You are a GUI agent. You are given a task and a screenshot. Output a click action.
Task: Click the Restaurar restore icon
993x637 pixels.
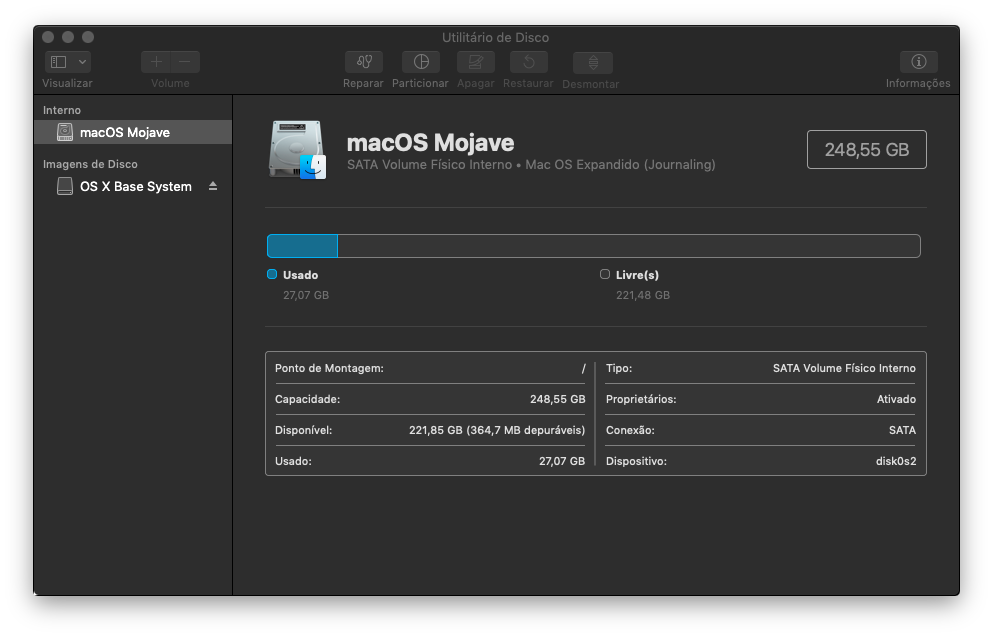pyautogui.click(x=529, y=62)
